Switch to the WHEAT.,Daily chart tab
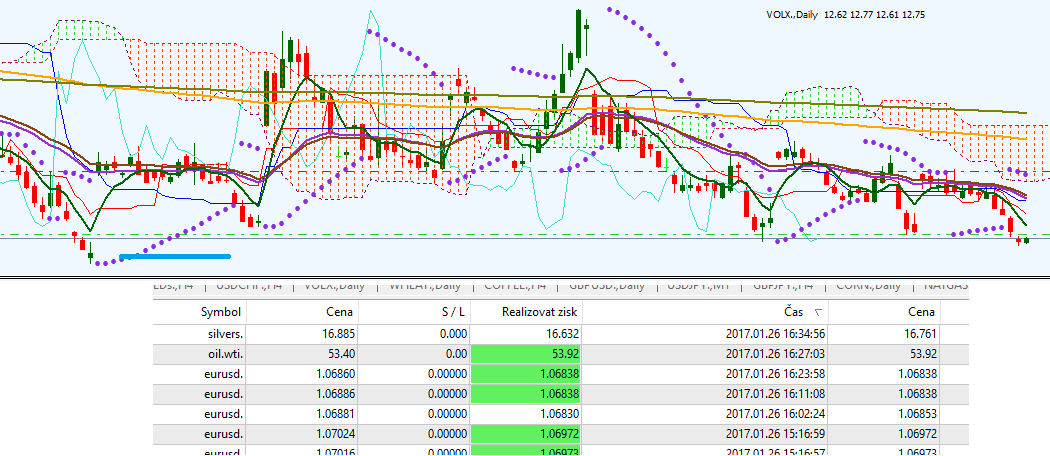The height and width of the screenshot is (456, 1050). pyautogui.click(x=425, y=285)
